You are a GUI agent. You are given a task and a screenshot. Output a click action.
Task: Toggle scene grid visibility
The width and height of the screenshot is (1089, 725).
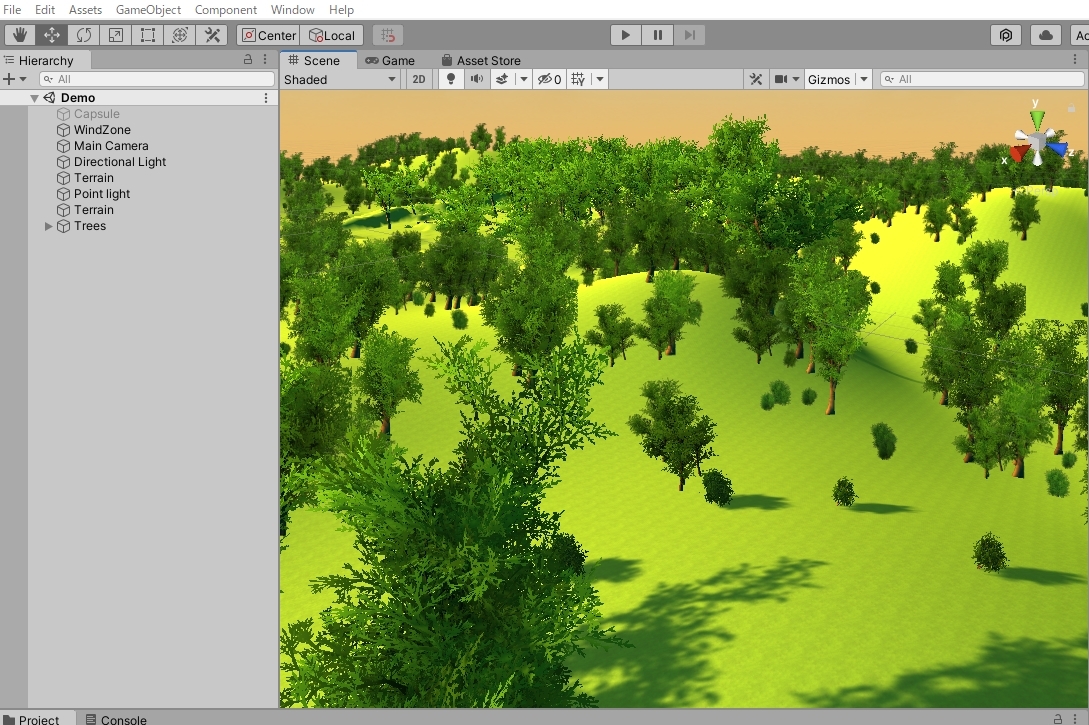click(x=578, y=79)
